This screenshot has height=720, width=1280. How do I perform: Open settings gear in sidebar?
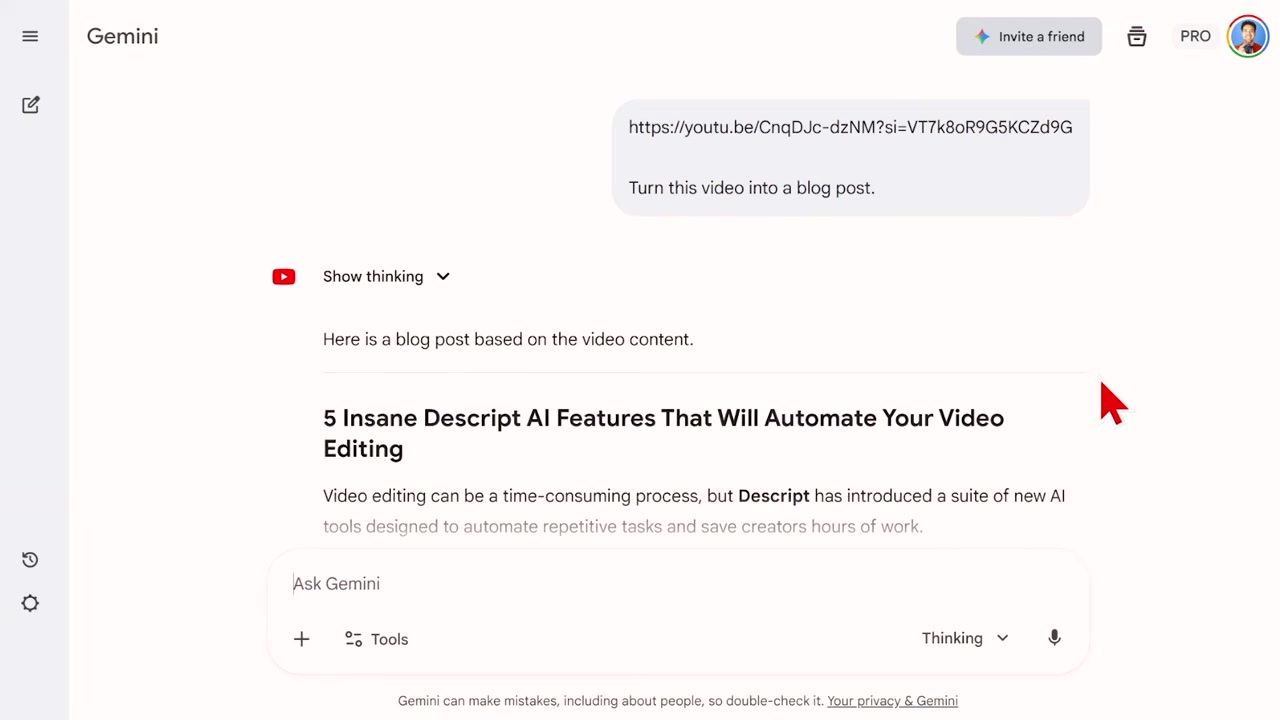click(x=30, y=604)
